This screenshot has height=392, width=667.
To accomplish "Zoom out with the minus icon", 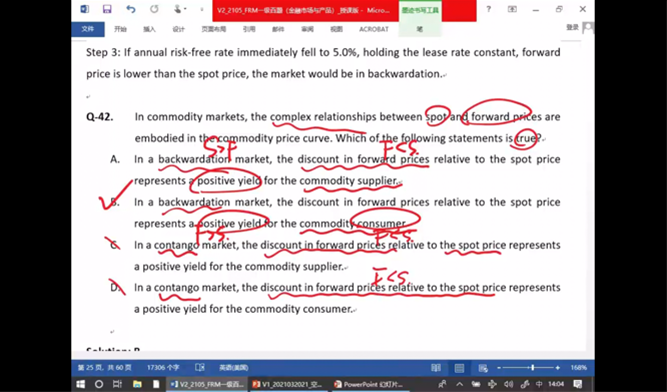I will 499,368.
